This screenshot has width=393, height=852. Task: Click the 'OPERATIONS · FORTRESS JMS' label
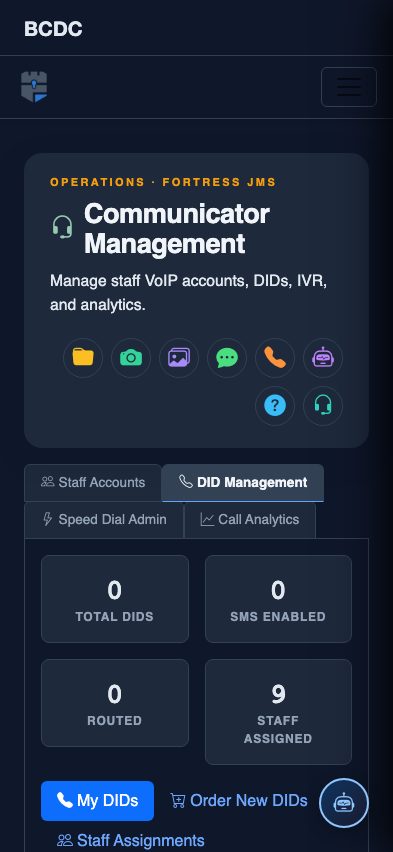(x=163, y=183)
